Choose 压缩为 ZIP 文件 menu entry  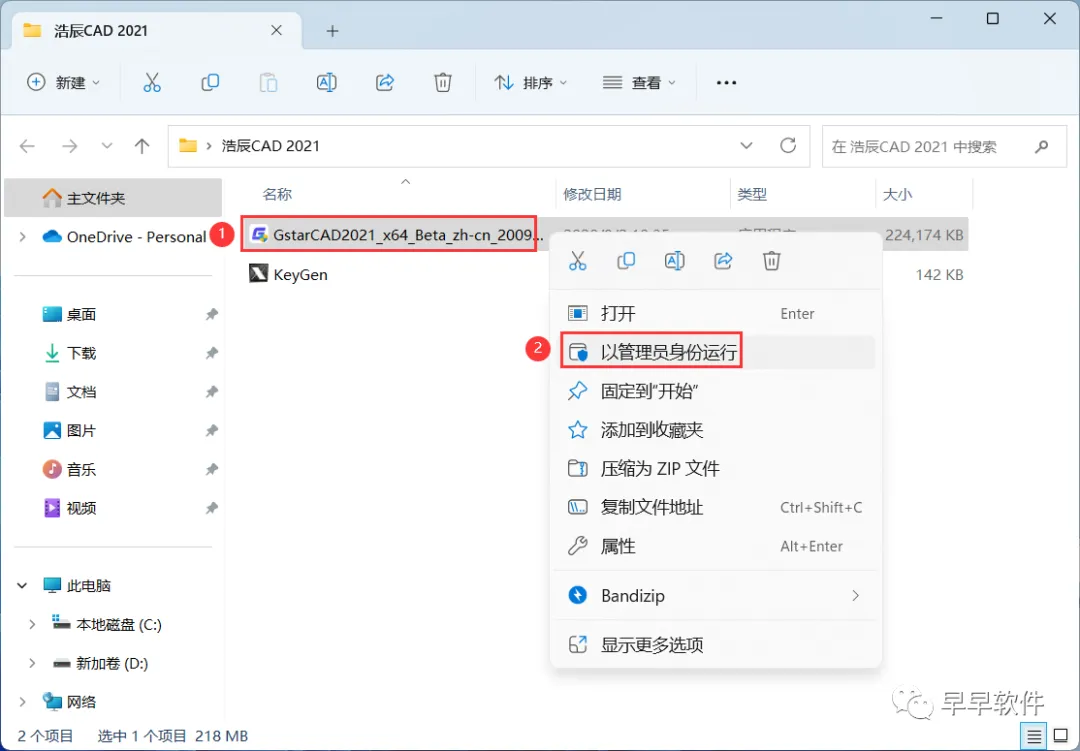716,469
